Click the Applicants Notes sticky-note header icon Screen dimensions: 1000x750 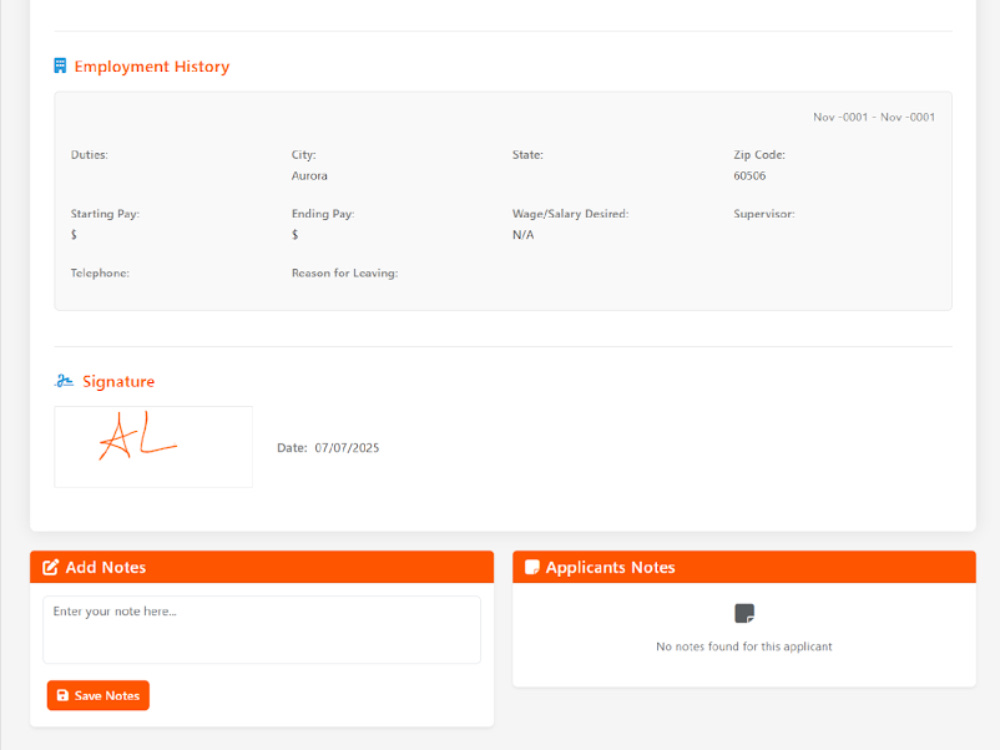(532, 567)
